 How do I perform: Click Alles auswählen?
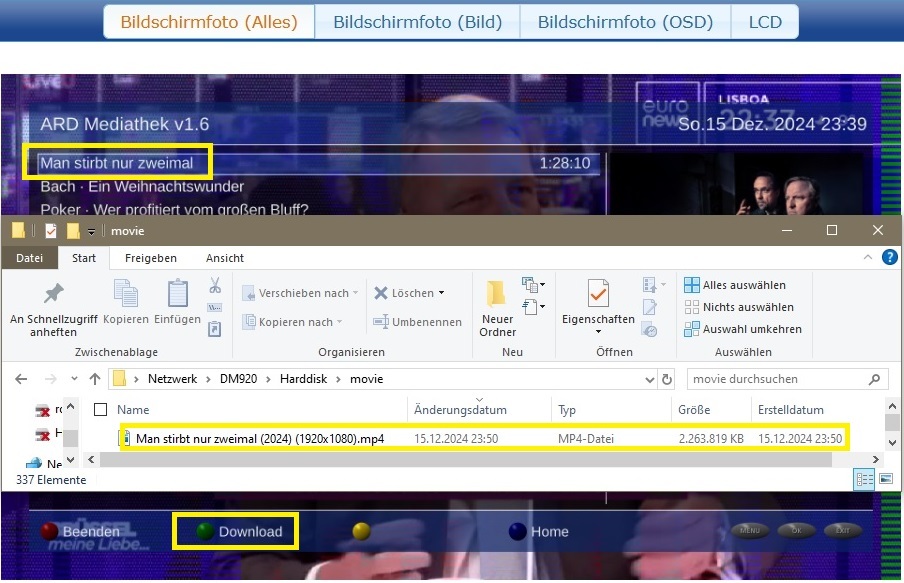point(735,285)
